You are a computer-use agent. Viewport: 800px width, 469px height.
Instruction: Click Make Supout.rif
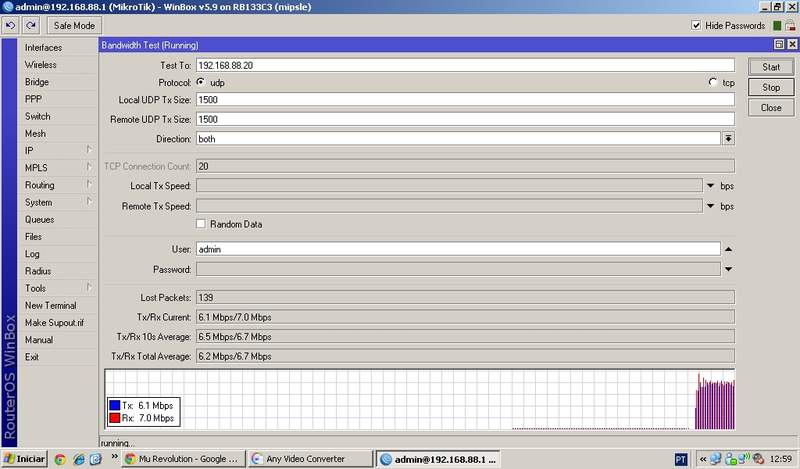point(54,323)
